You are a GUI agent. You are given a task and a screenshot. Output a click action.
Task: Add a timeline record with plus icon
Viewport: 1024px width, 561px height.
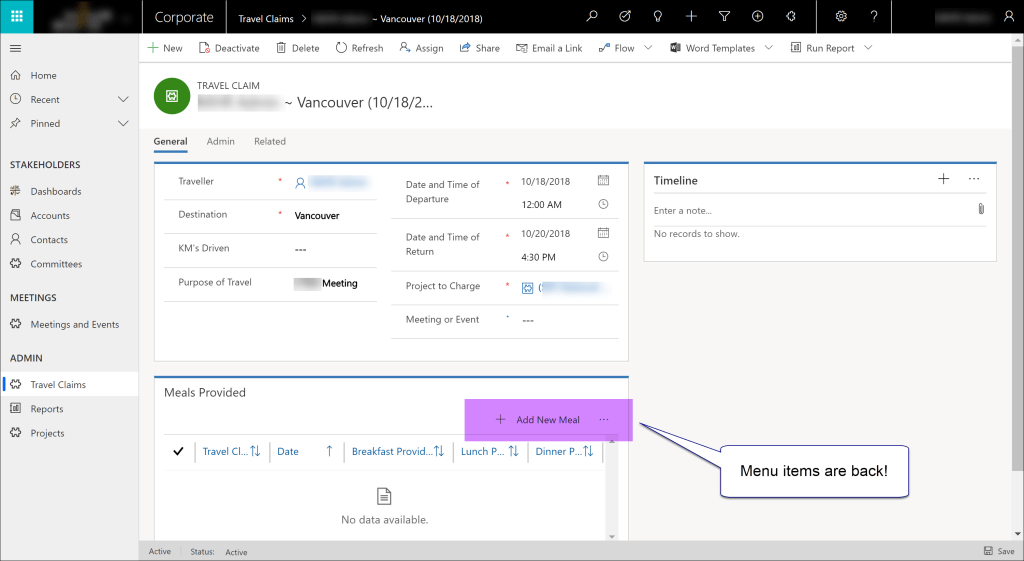pyautogui.click(x=943, y=179)
